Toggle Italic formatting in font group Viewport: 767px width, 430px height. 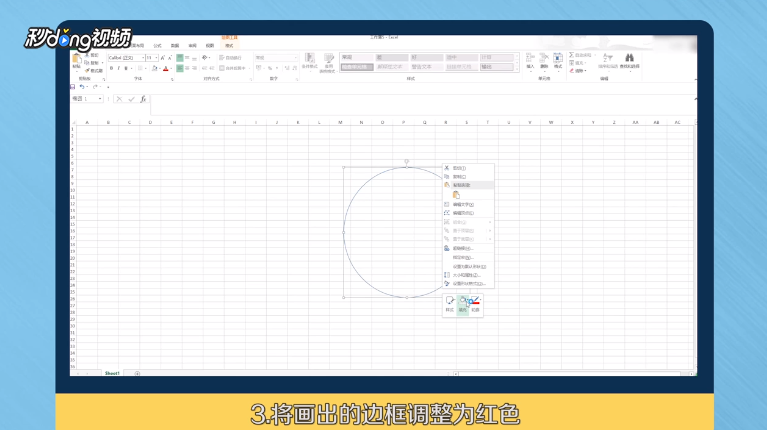(118, 68)
